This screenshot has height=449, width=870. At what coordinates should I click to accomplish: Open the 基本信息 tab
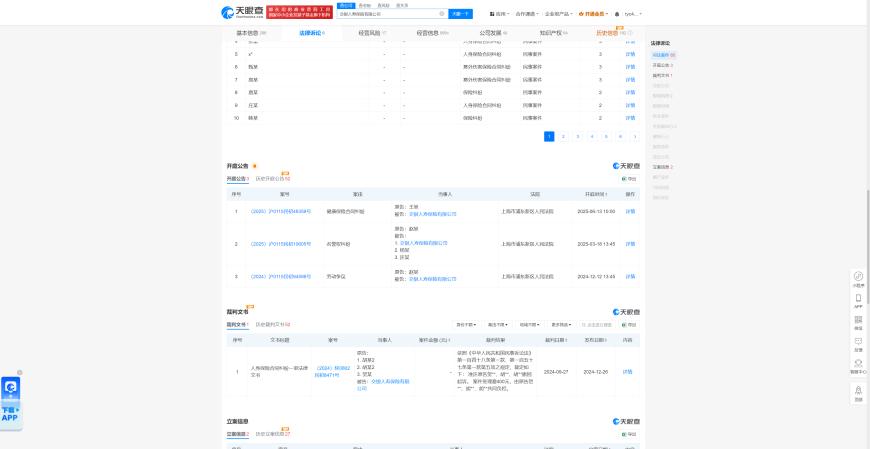[x=251, y=33]
